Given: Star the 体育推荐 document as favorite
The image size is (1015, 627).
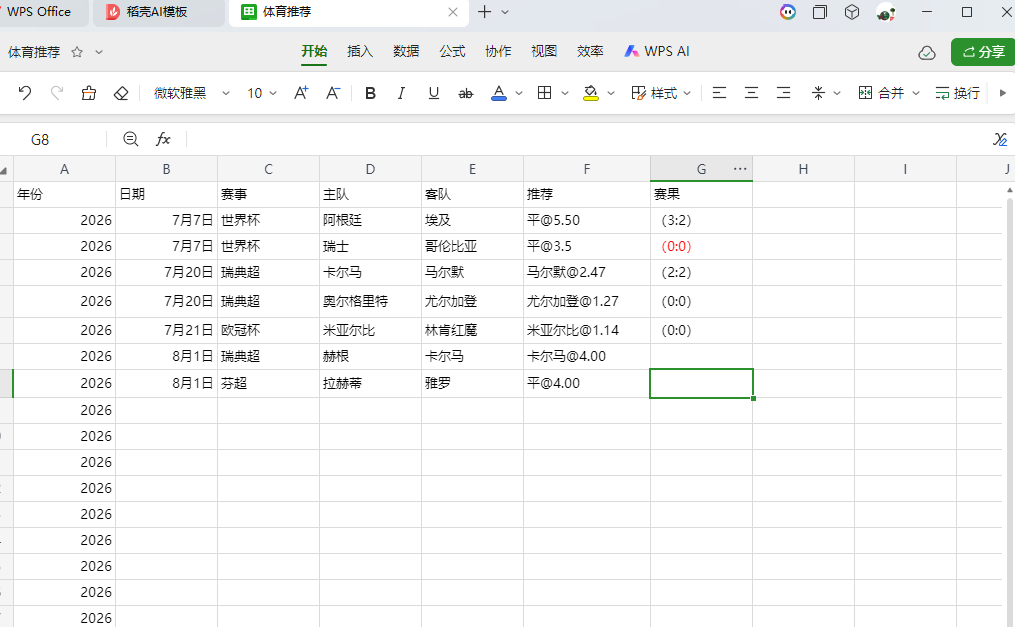Looking at the screenshot, I should (77, 52).
